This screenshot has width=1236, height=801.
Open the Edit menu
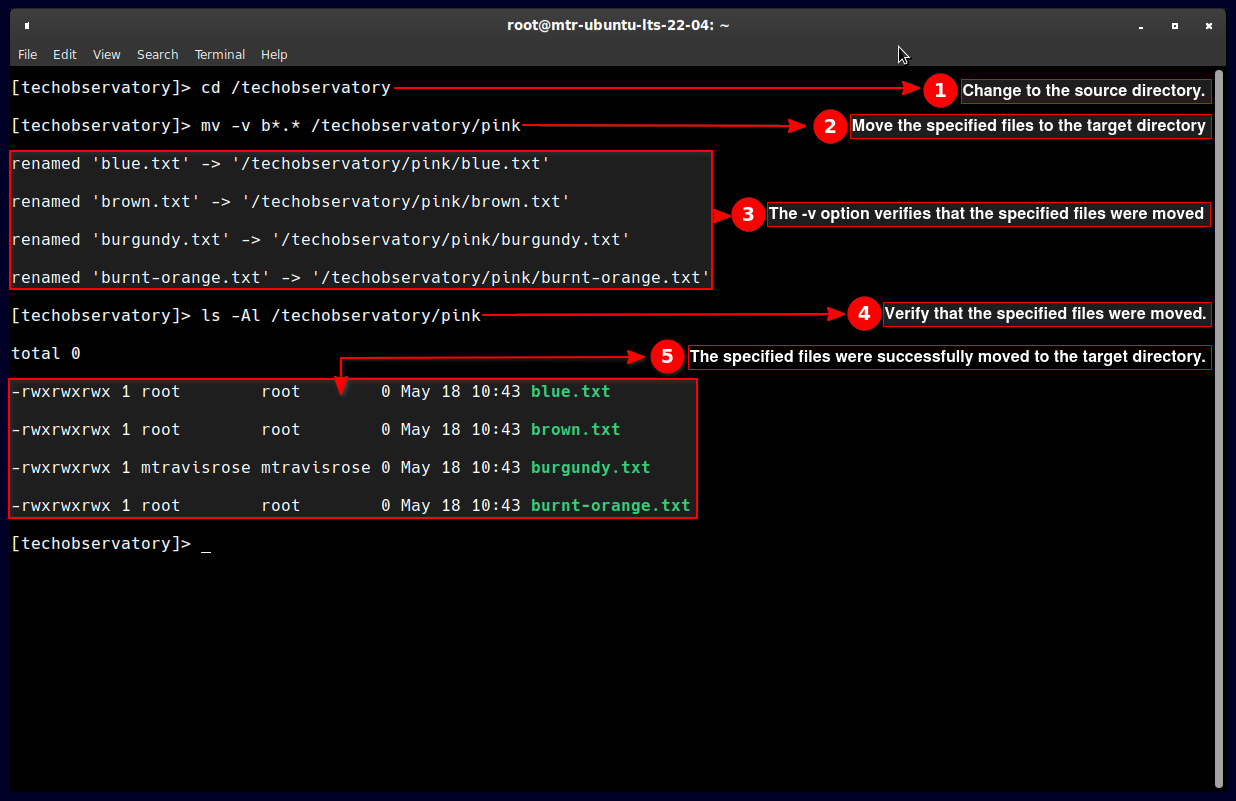pyautogui.click(x=65, y=55)
